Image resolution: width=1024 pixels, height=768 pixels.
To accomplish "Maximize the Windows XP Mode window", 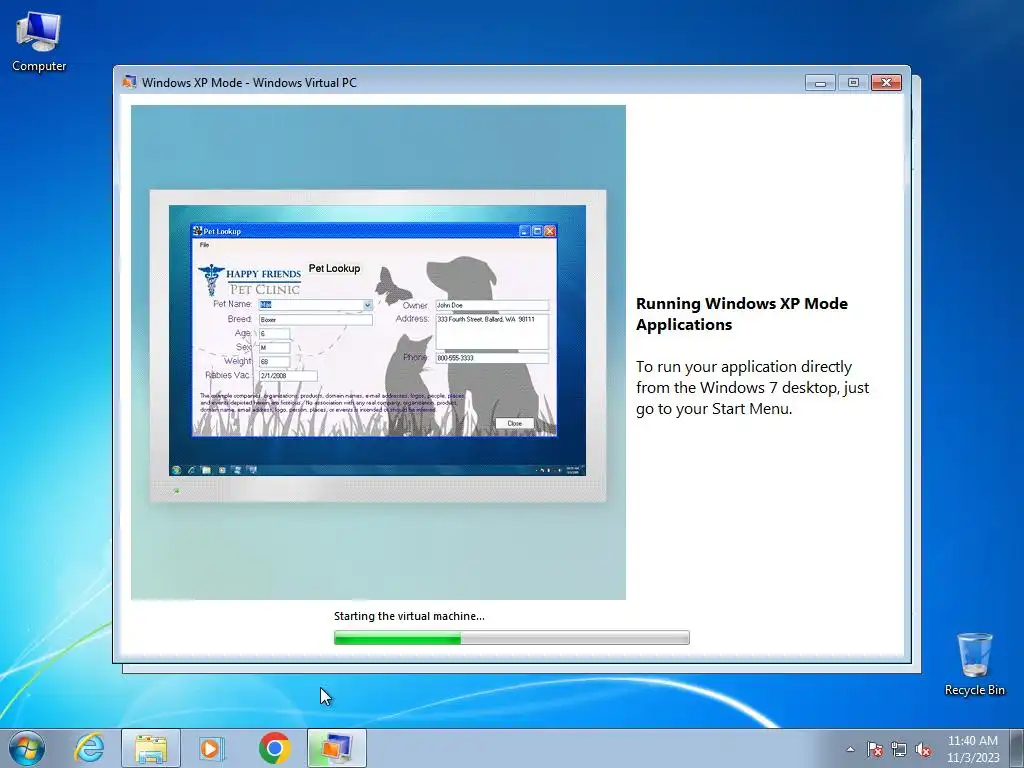I will [853, 82].
